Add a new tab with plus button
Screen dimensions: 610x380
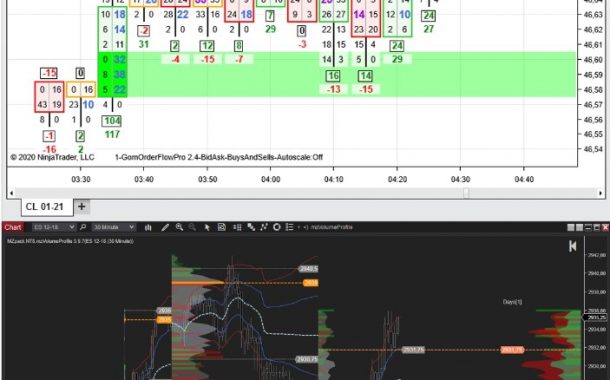[82, 207]
